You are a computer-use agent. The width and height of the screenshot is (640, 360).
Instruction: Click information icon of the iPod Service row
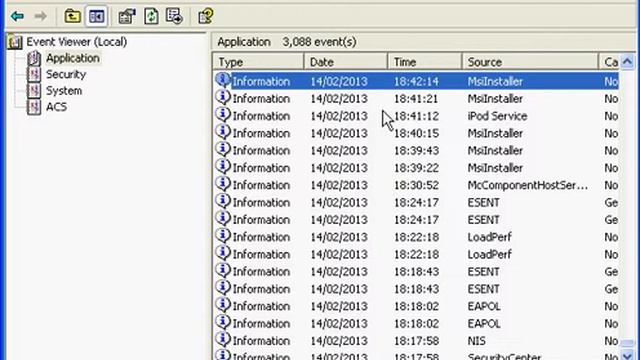point(223,115)
